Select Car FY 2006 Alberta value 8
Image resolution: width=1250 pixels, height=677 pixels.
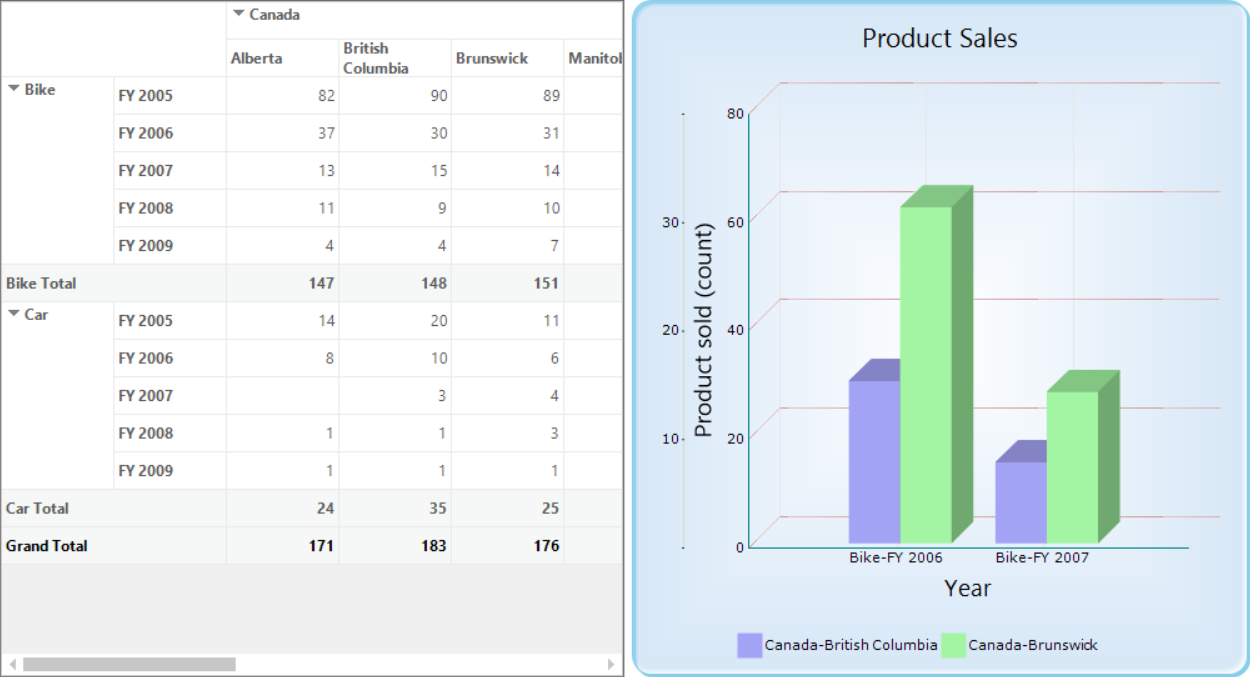click(x=283, y=358)
